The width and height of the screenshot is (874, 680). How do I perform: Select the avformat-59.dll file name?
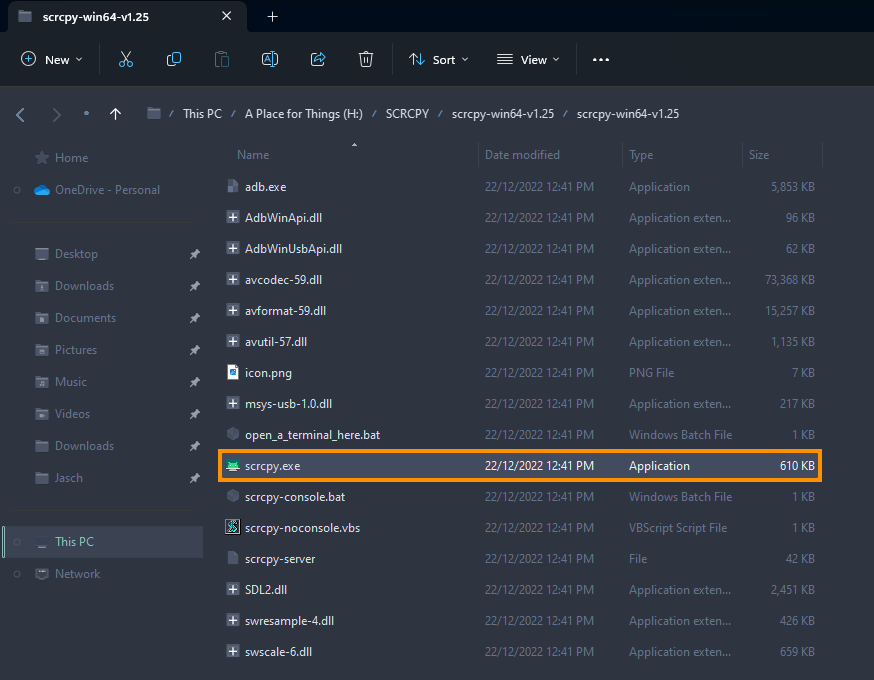tap(285, 311)
